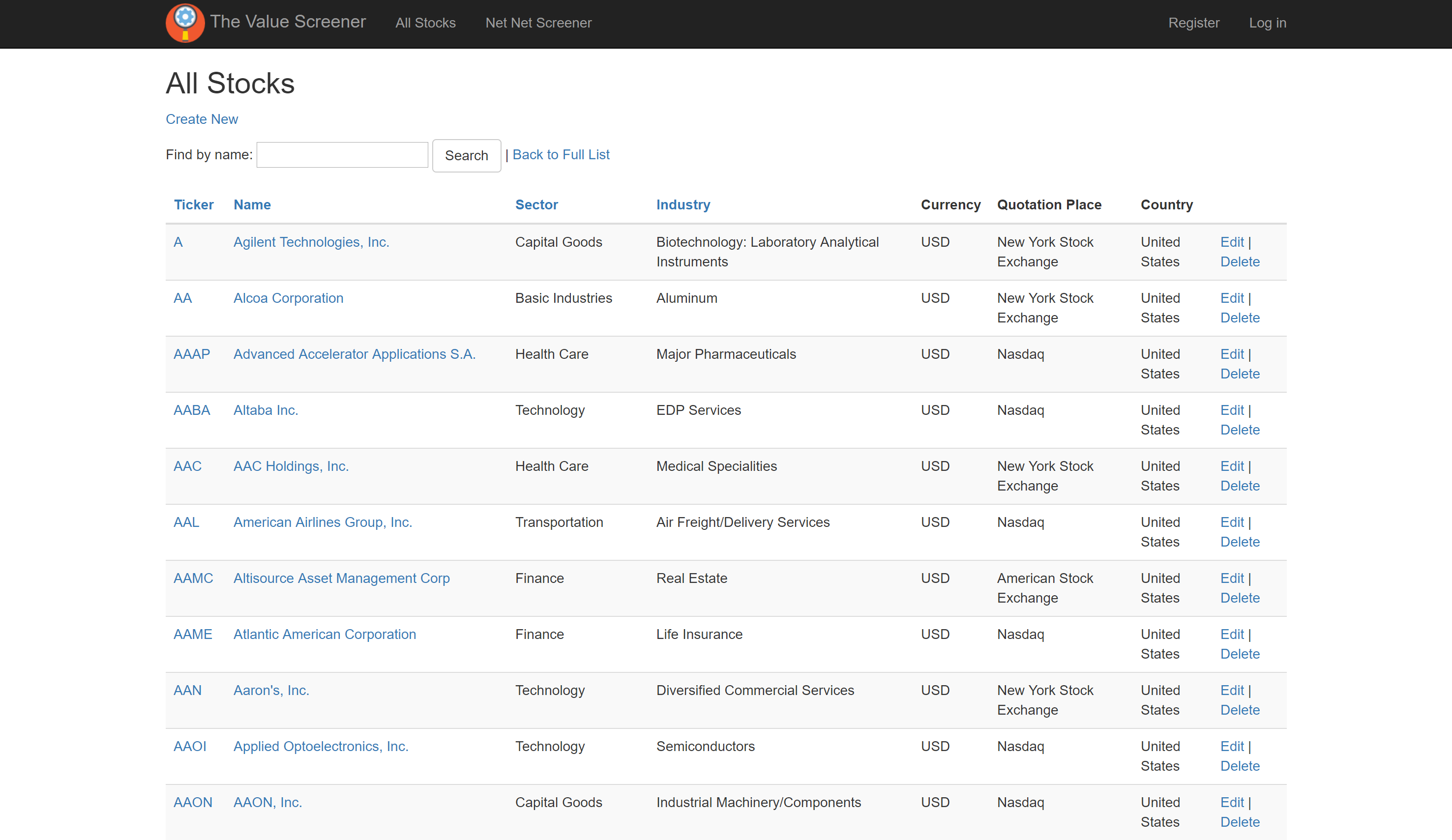The image size is (1452, 840).
Task: Sort table by Sector column header
Action: [536, 204]
